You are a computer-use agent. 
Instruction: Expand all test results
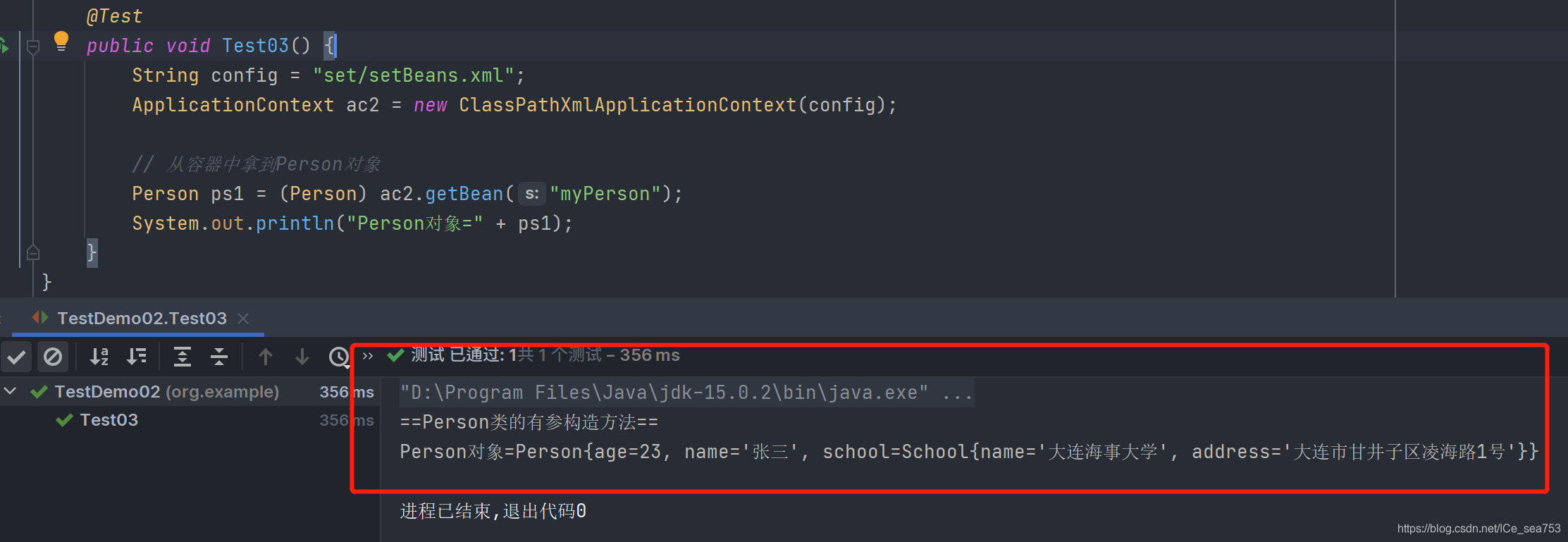click(x=183, y=357)
